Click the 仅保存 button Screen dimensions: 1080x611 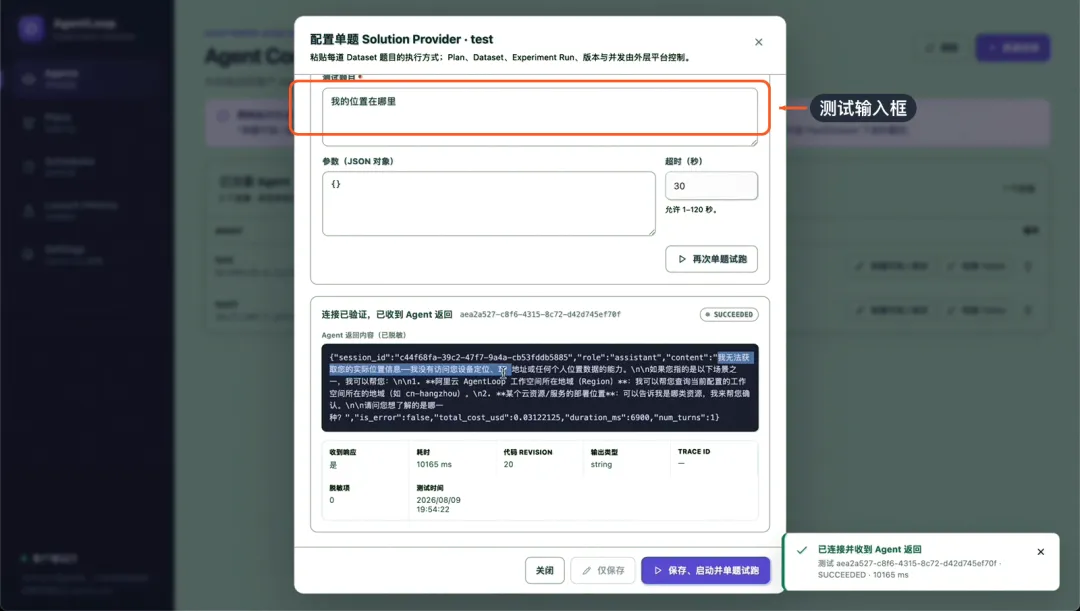[x=603, y=570]
